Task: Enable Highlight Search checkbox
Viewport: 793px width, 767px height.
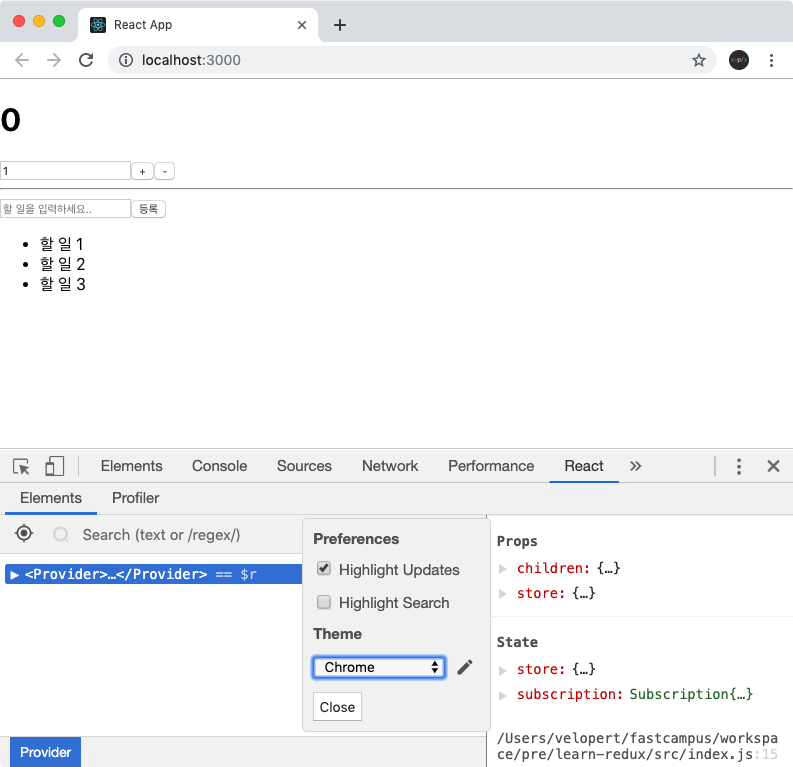Action: 324,602
